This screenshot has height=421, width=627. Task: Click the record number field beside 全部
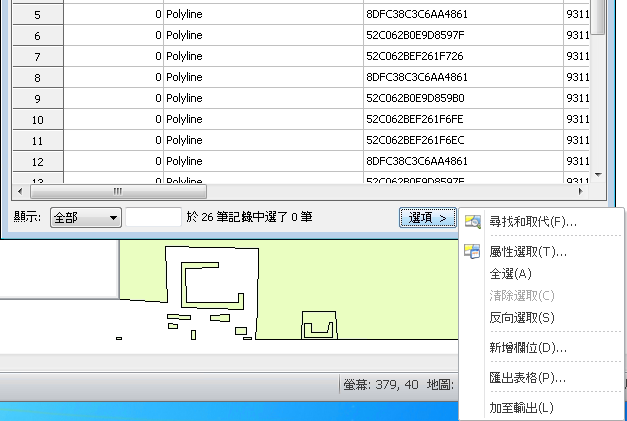153,217
